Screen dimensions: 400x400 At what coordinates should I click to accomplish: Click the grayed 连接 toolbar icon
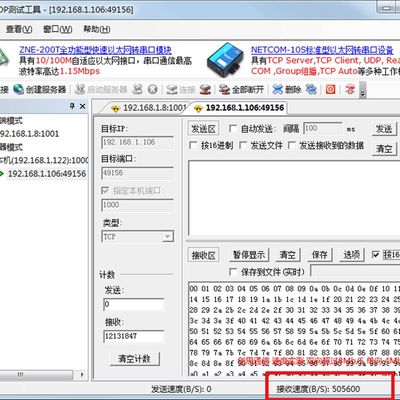tap(172, 89)
